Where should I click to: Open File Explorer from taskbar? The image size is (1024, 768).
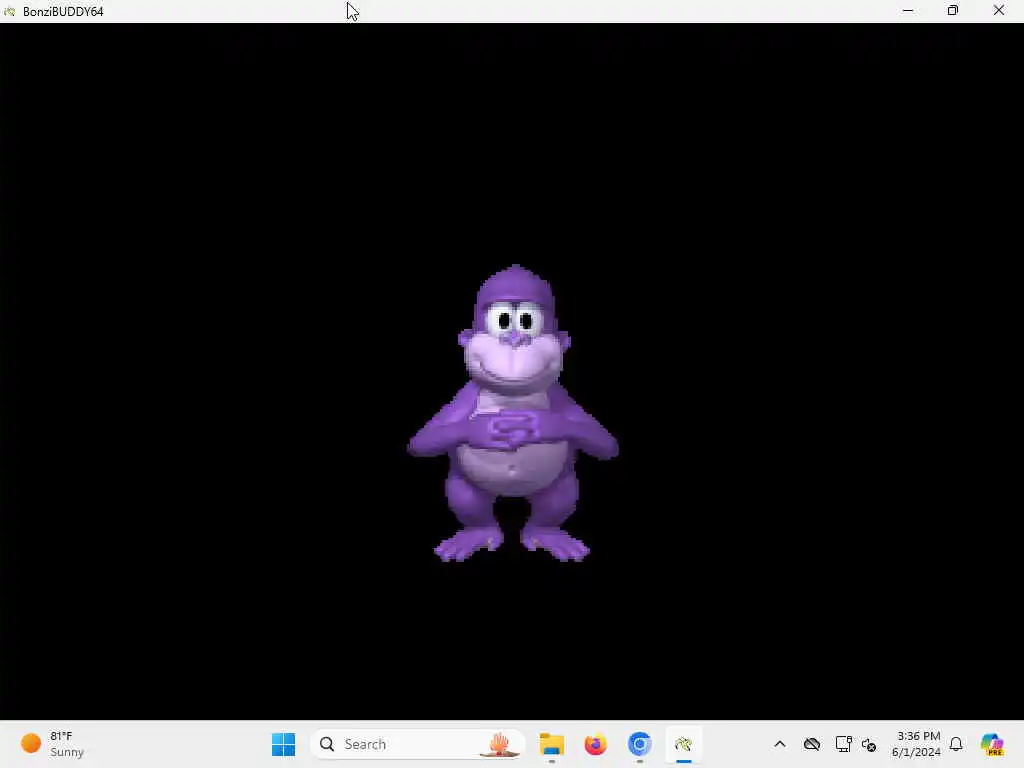click(x=552, y=744)
